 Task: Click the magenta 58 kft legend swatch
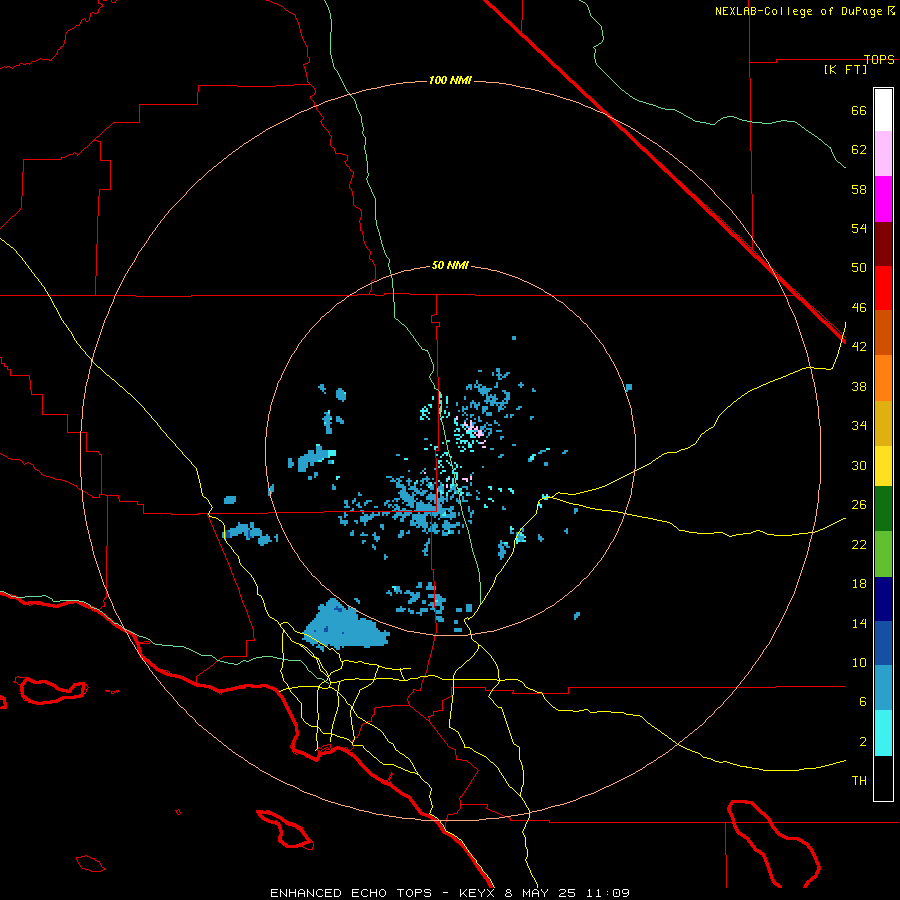[883, 199]
